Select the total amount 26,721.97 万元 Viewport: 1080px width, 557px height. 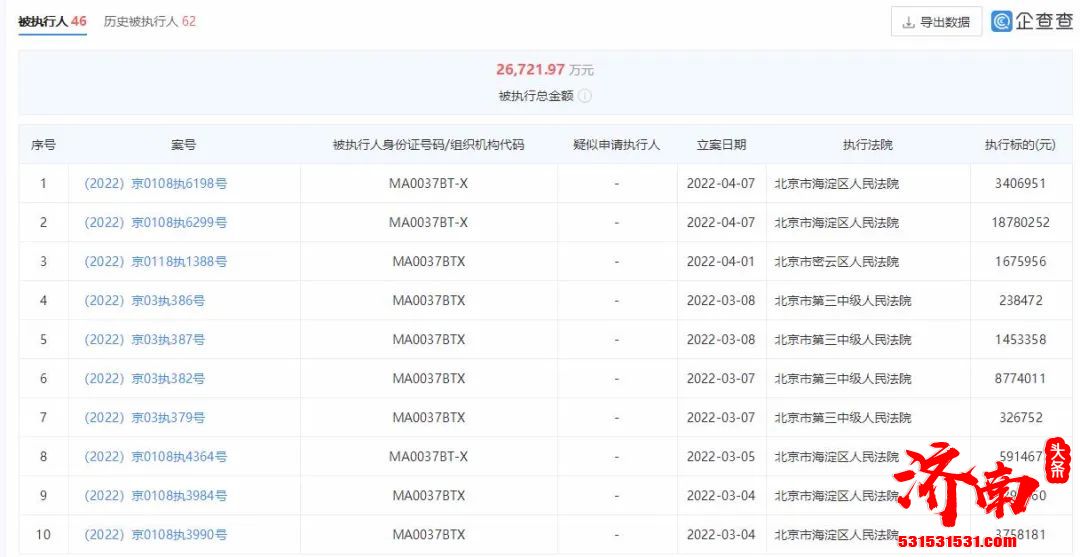coord(545,70)
